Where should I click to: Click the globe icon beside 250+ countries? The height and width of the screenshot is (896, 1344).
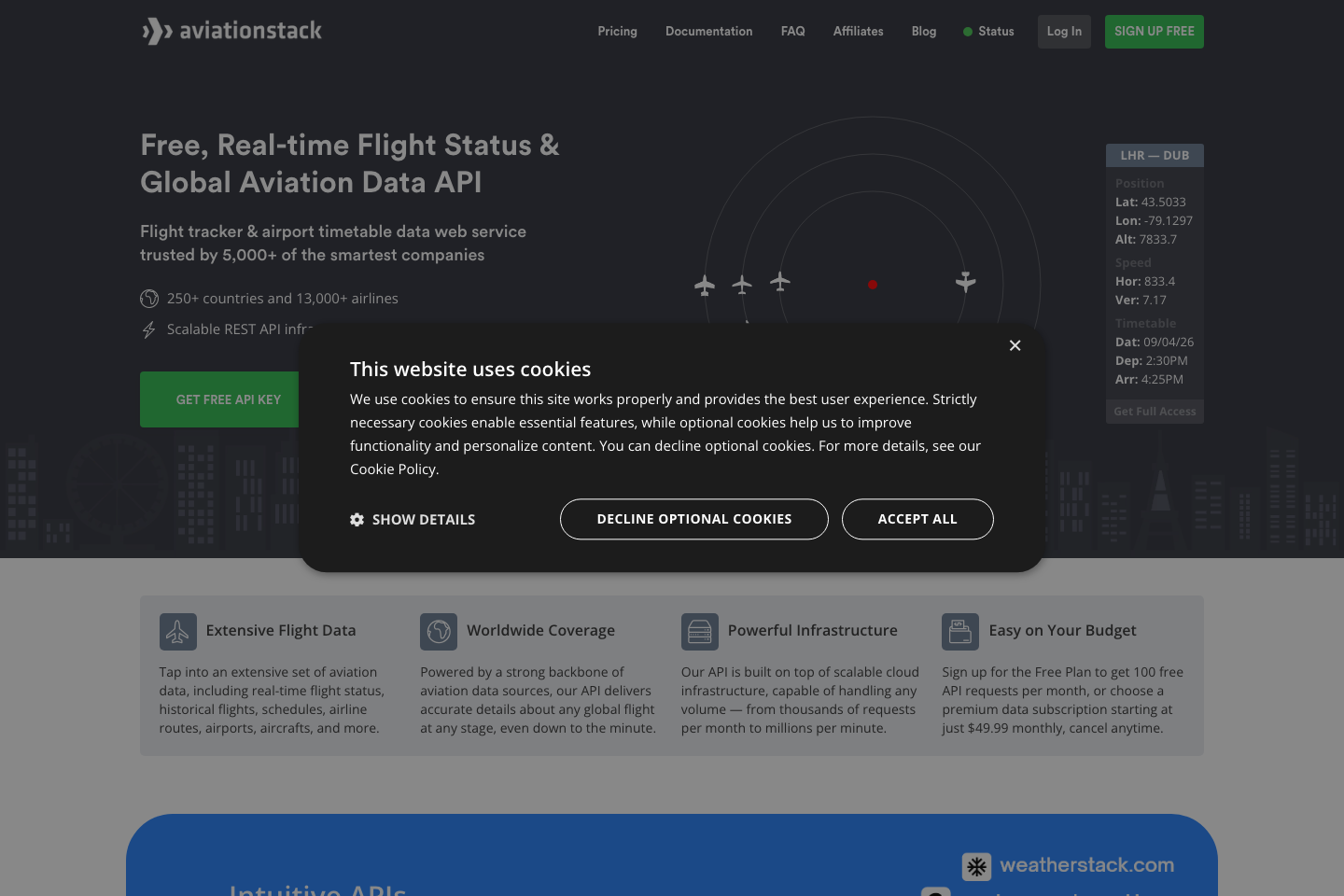(x=149, y=299)
